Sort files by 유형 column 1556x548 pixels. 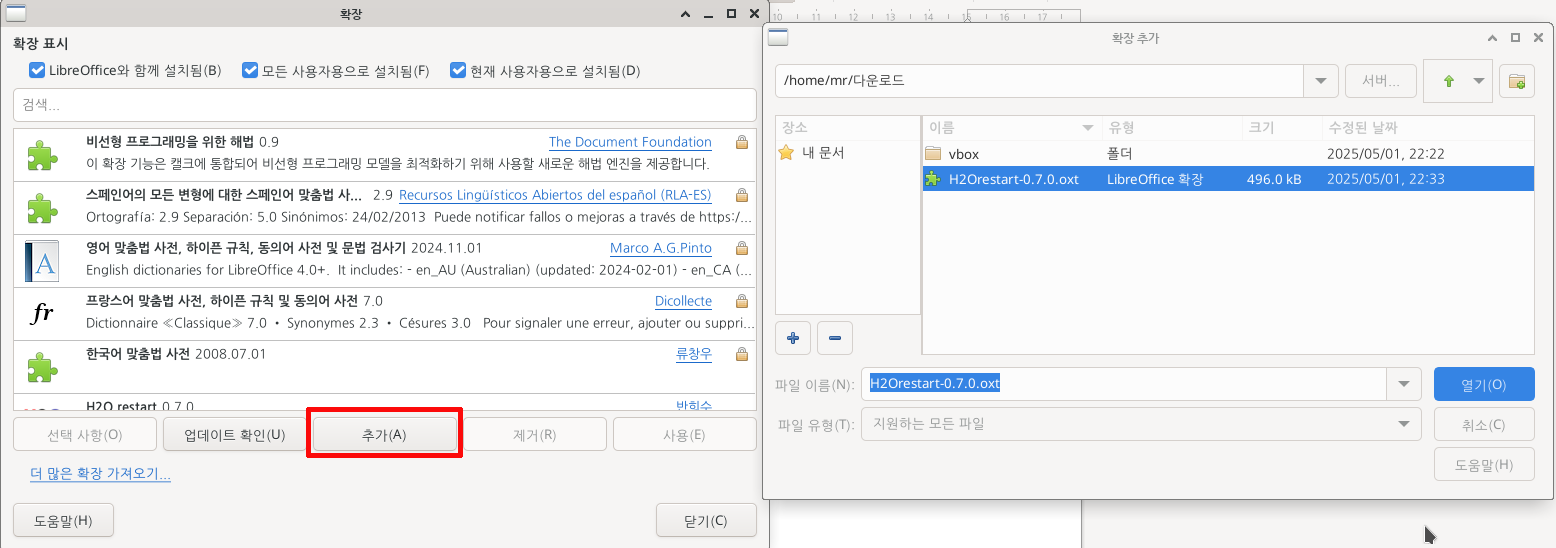click(1171, 128)
